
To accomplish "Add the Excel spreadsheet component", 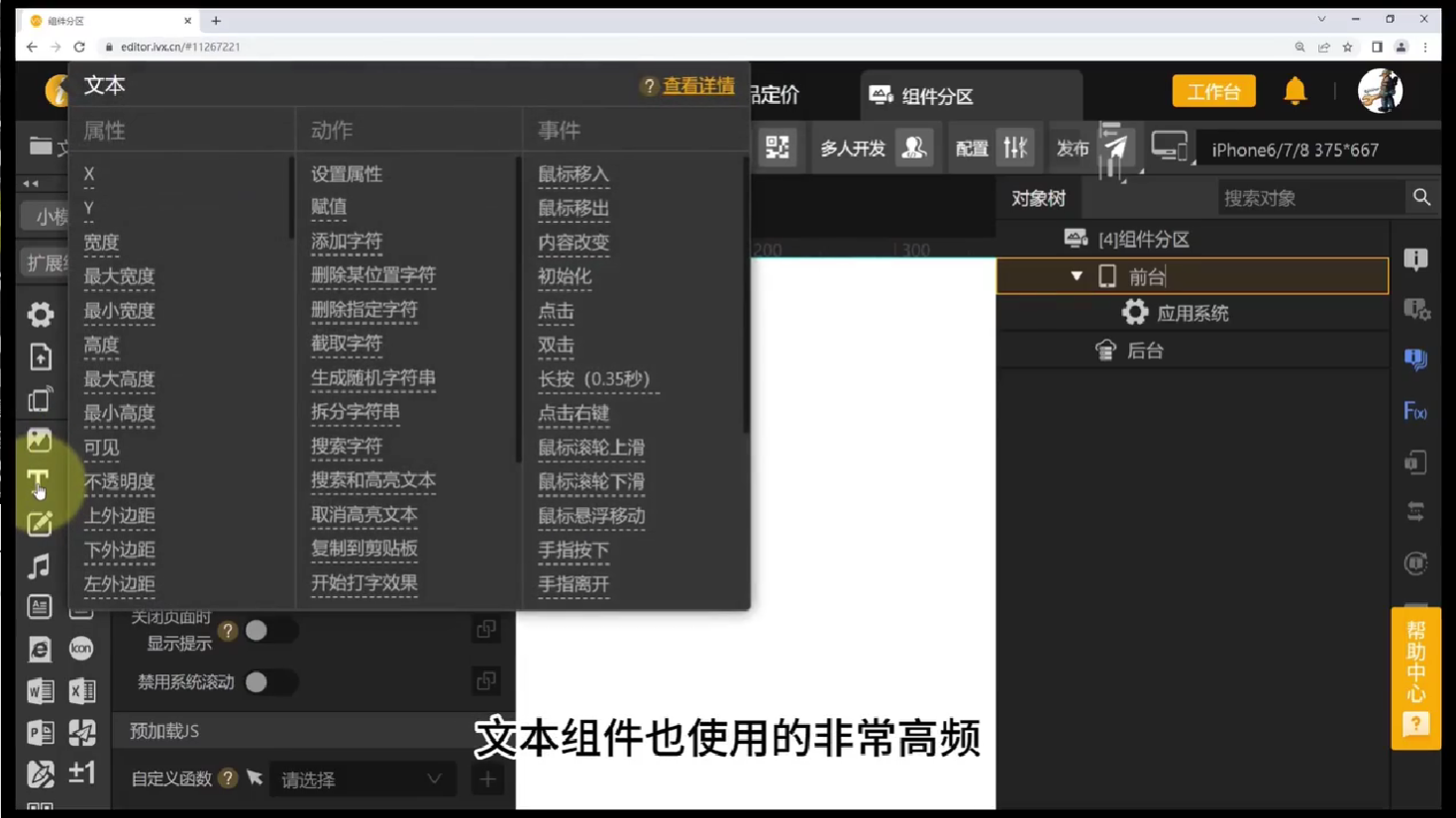I will pos(81,690).
